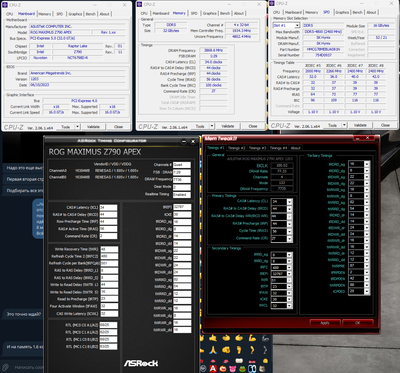Open Command Rate (CR) dropdown in Mem TweakIt
This screenshot has height=373, width=400.
[289, 238]
